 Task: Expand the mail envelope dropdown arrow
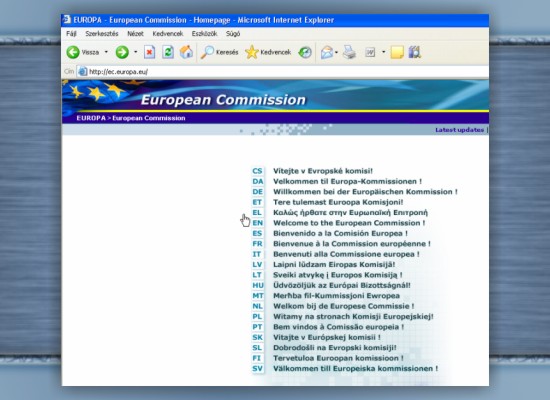tap(336, 53)
